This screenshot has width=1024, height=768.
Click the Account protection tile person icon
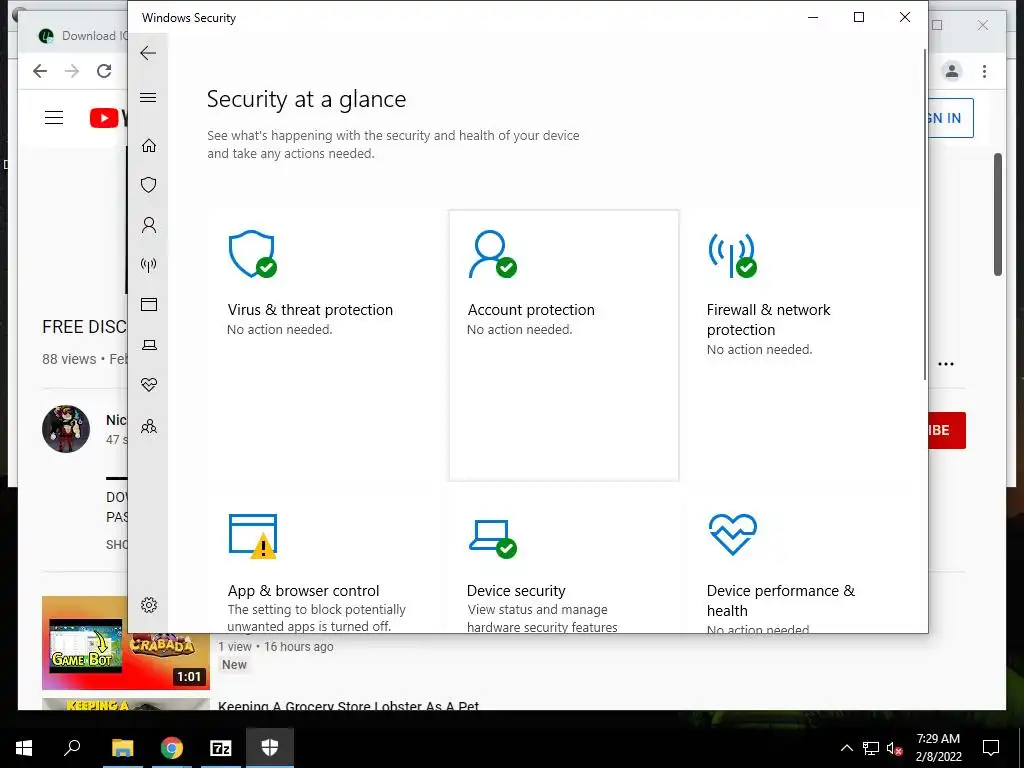(492, 254)
